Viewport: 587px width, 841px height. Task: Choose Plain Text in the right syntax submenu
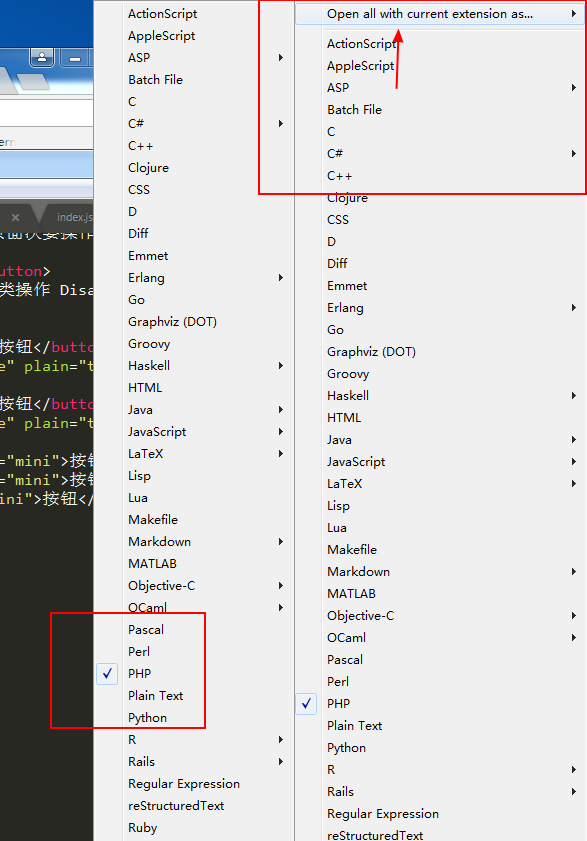(x=355, y=726)
